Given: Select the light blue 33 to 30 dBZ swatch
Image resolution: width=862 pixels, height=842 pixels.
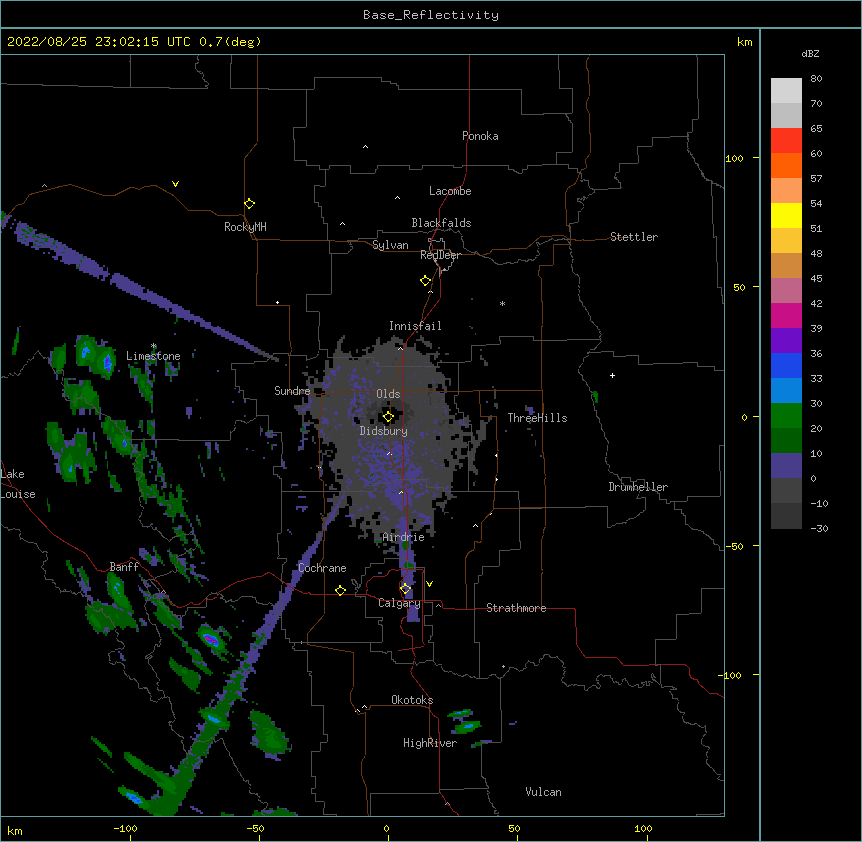Looking at the screenshot, I should point(786,390).
